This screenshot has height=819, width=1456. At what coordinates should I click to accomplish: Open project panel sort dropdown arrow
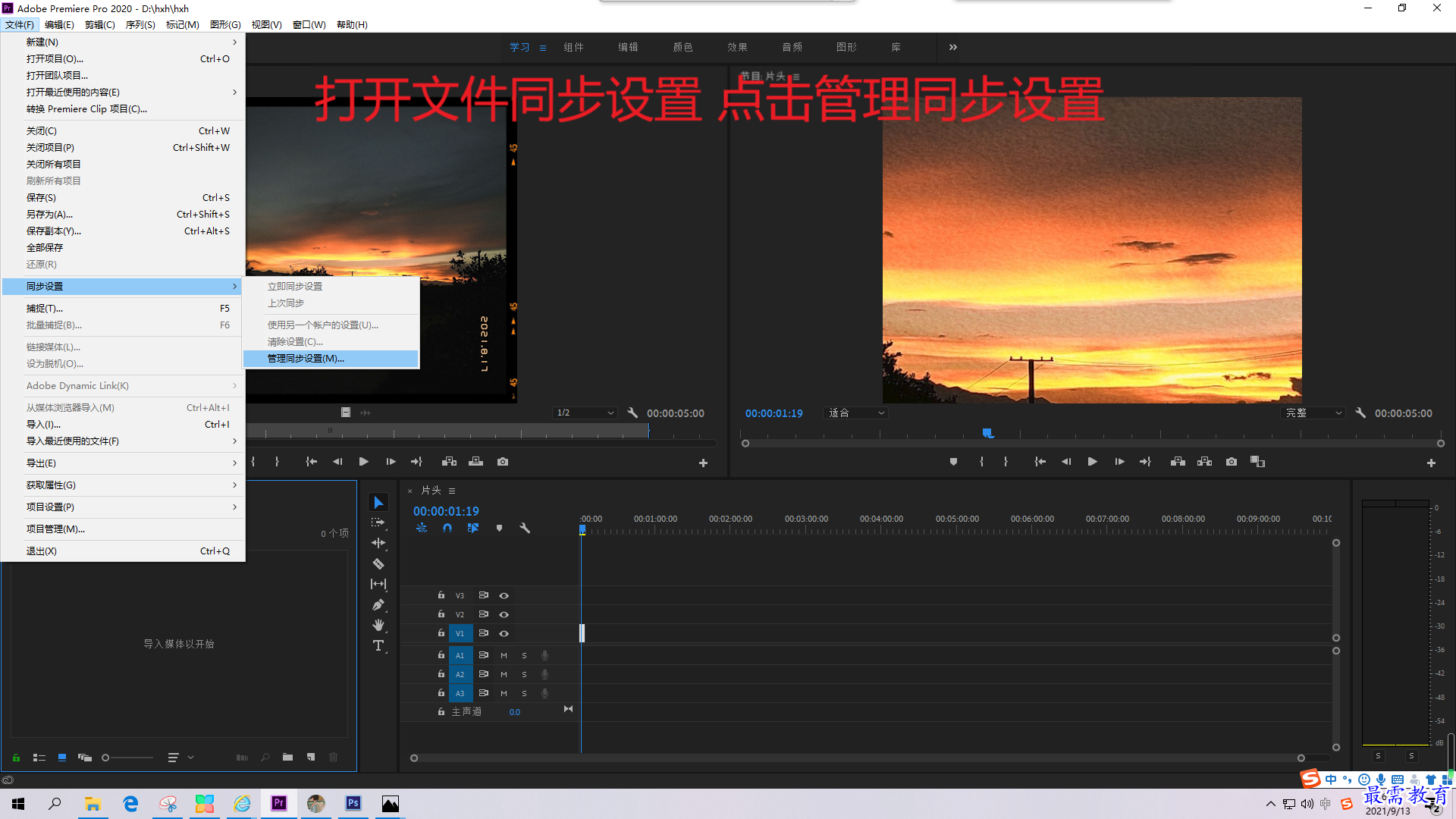pyautogui.click(x=191, y=757)
